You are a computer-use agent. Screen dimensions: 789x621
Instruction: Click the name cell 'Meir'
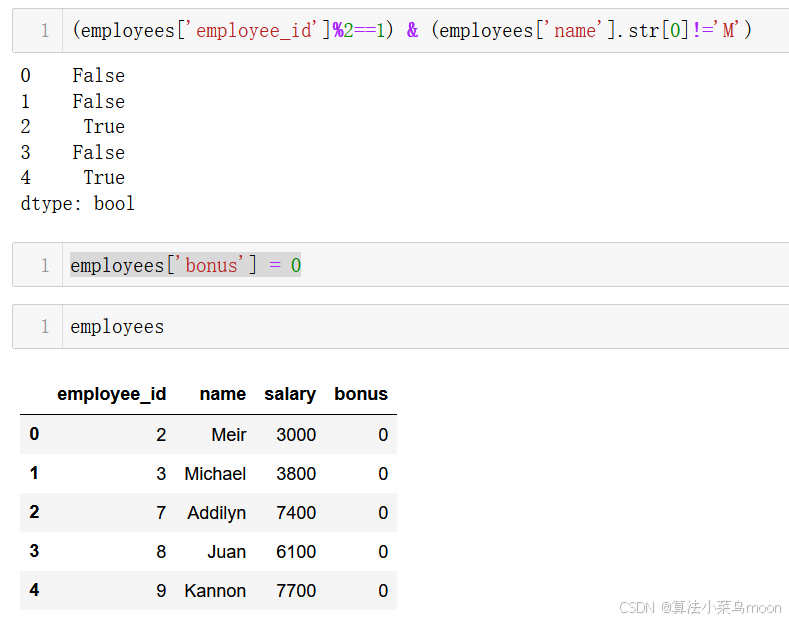228,435
